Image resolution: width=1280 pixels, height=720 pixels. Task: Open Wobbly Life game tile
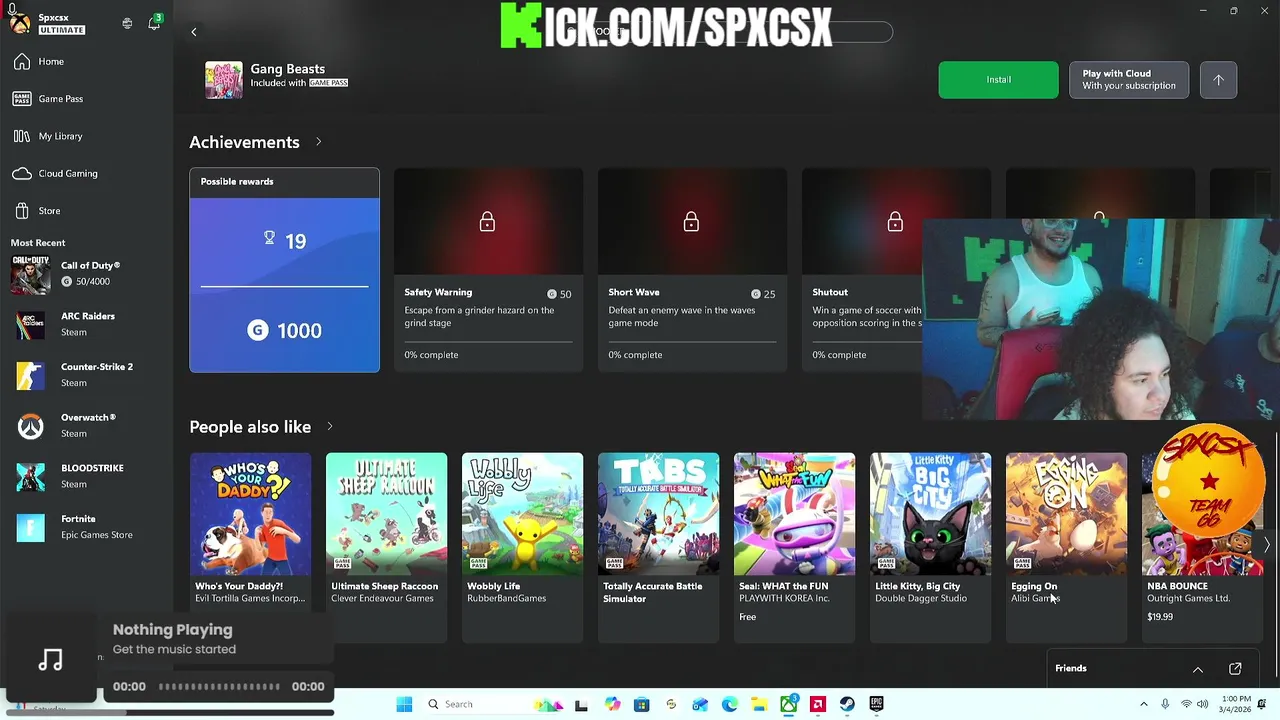tap(522, 546)
